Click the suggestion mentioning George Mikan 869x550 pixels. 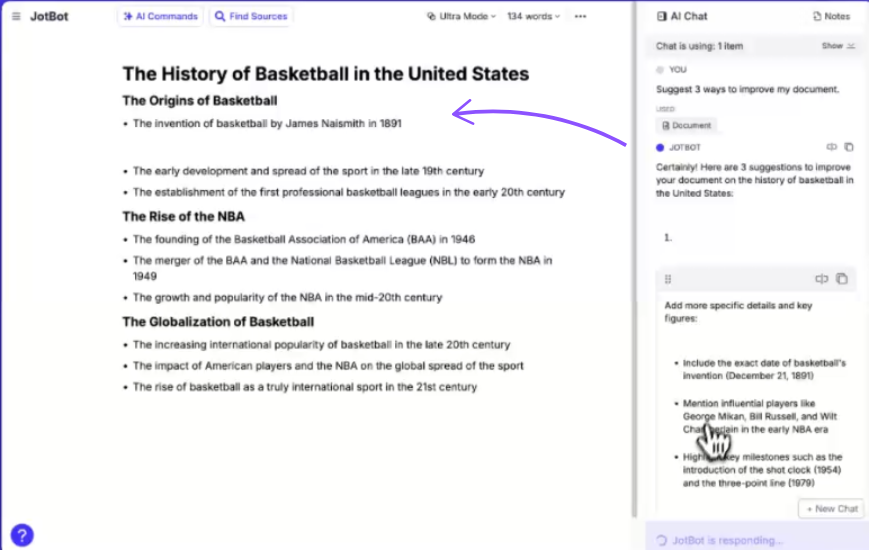pos(759,416)
